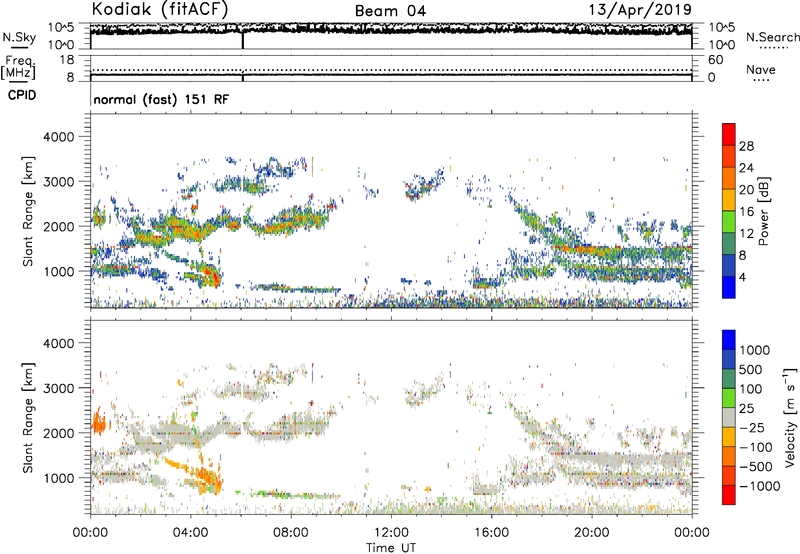Click the 'Velocity [m s-1]' colorbar label

coord(790,417)
